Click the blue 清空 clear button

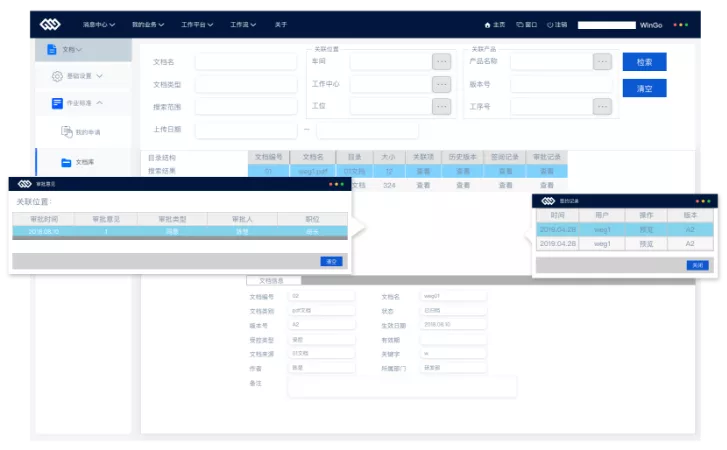coord(644,88)
